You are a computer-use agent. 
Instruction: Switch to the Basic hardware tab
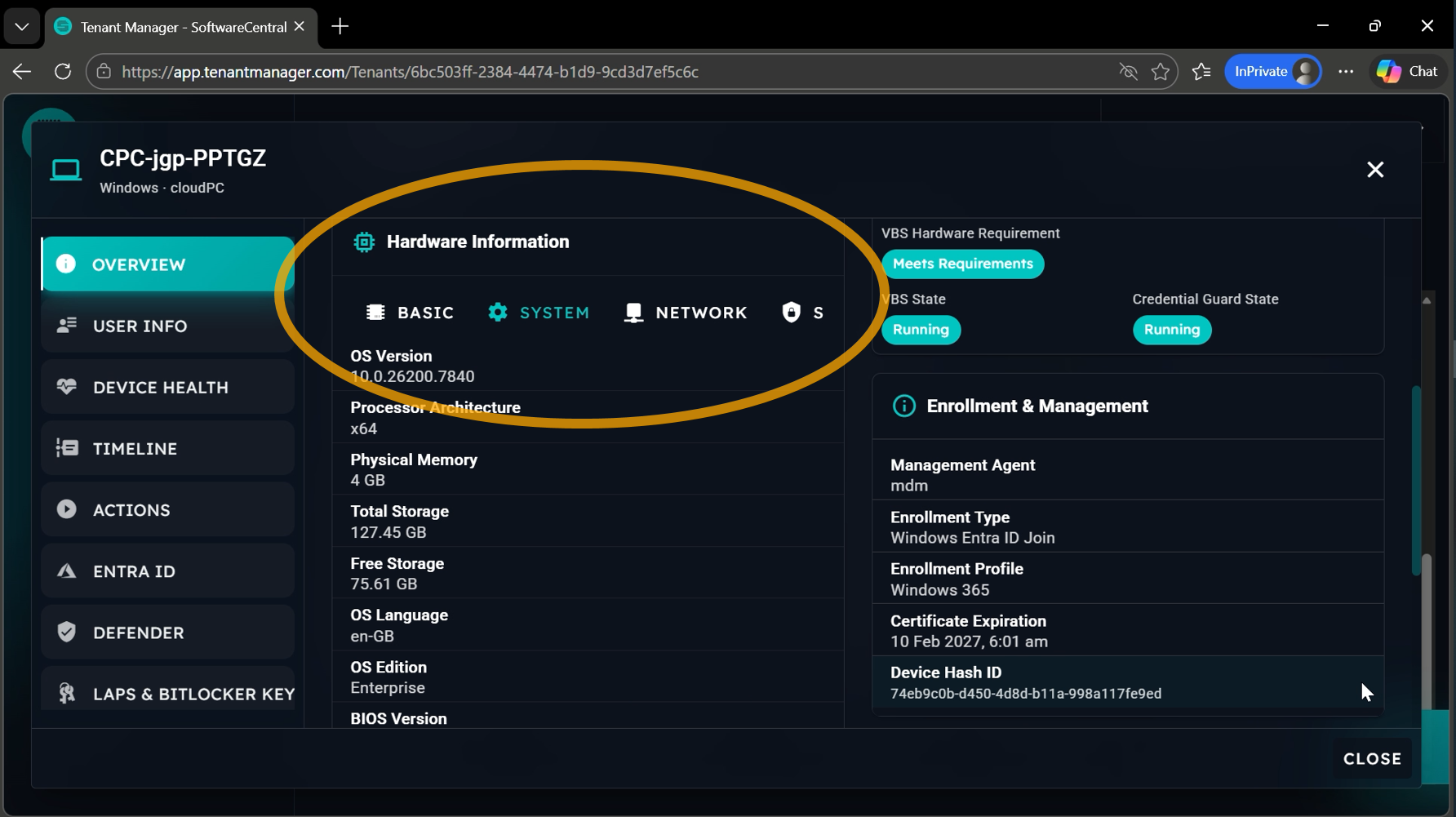point(410,313)
